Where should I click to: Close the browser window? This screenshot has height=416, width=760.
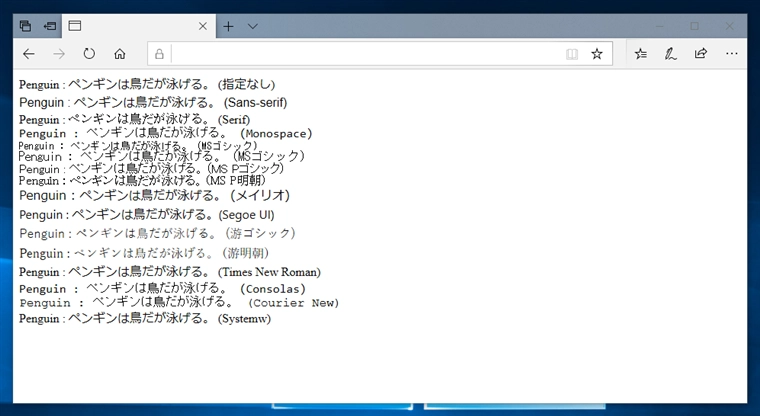[x=729, y=26]
